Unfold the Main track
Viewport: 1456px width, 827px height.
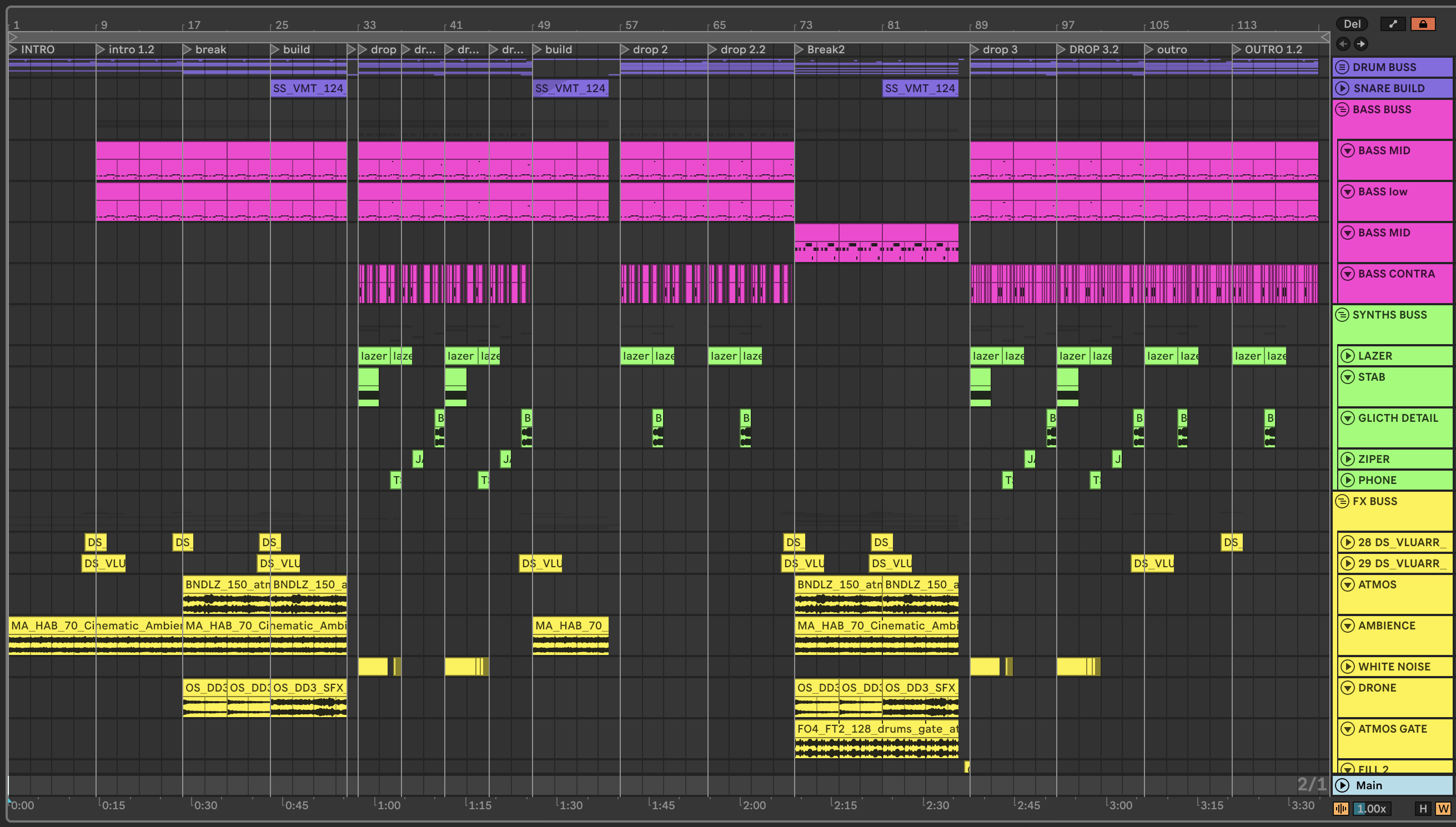coord(1342,785)
